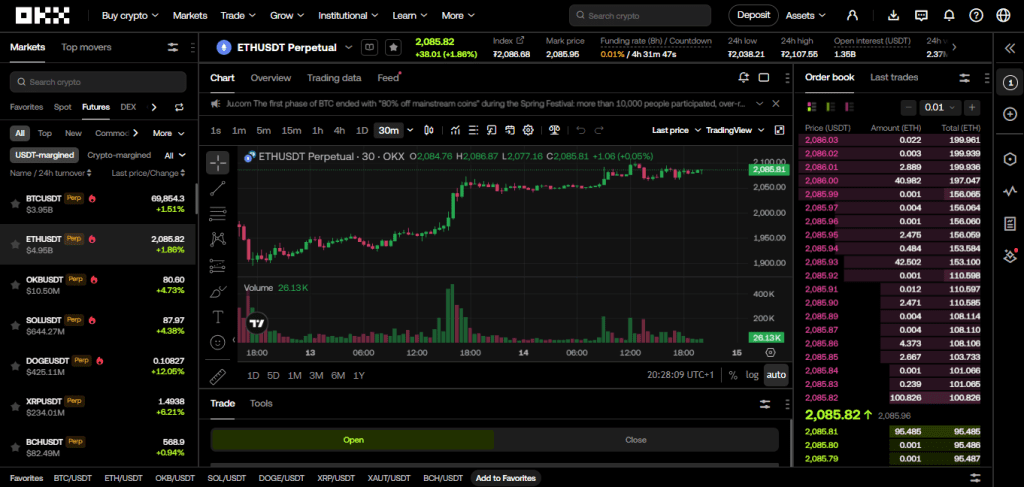Click the Markets panel search field

click(x=97, y=82)
